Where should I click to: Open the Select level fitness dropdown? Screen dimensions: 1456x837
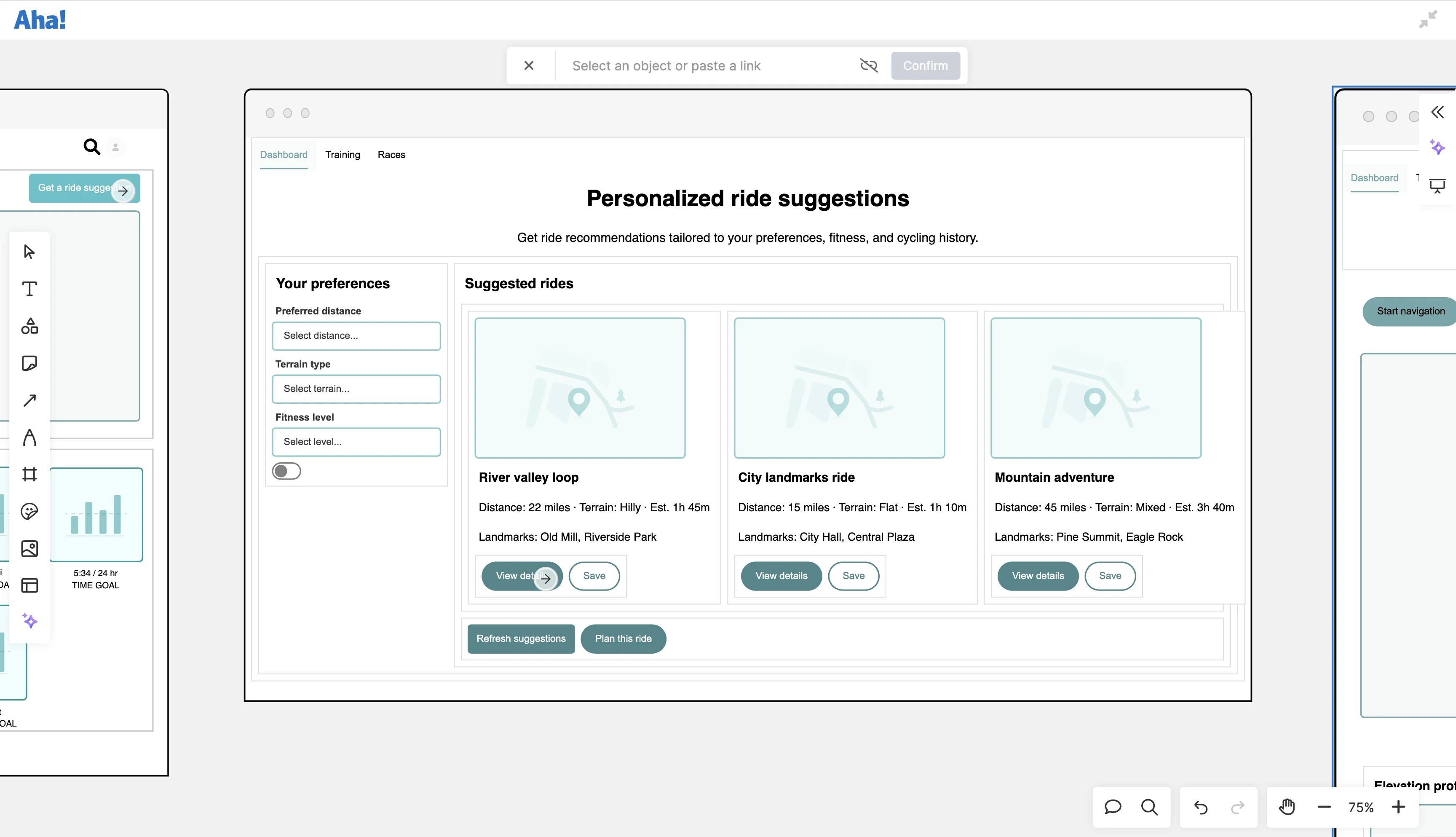pos(356,442)
